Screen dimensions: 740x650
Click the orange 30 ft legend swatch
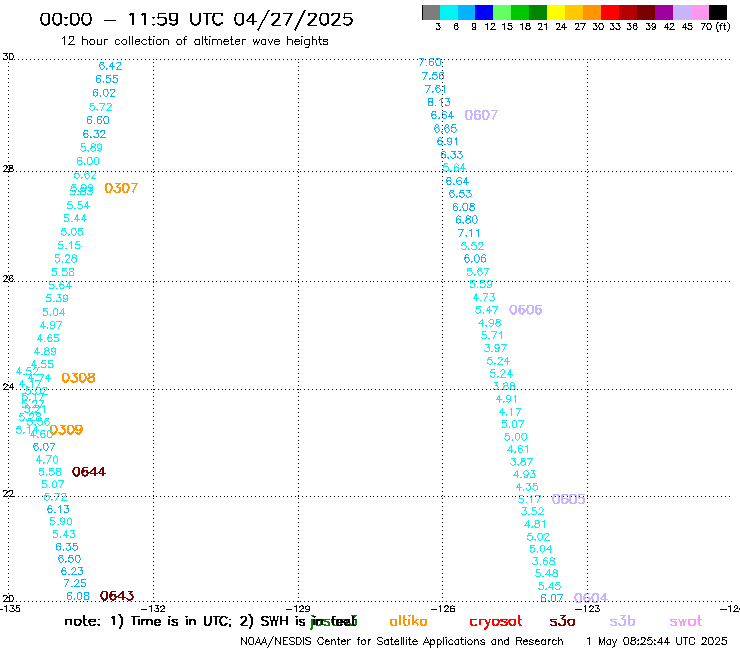592,12
